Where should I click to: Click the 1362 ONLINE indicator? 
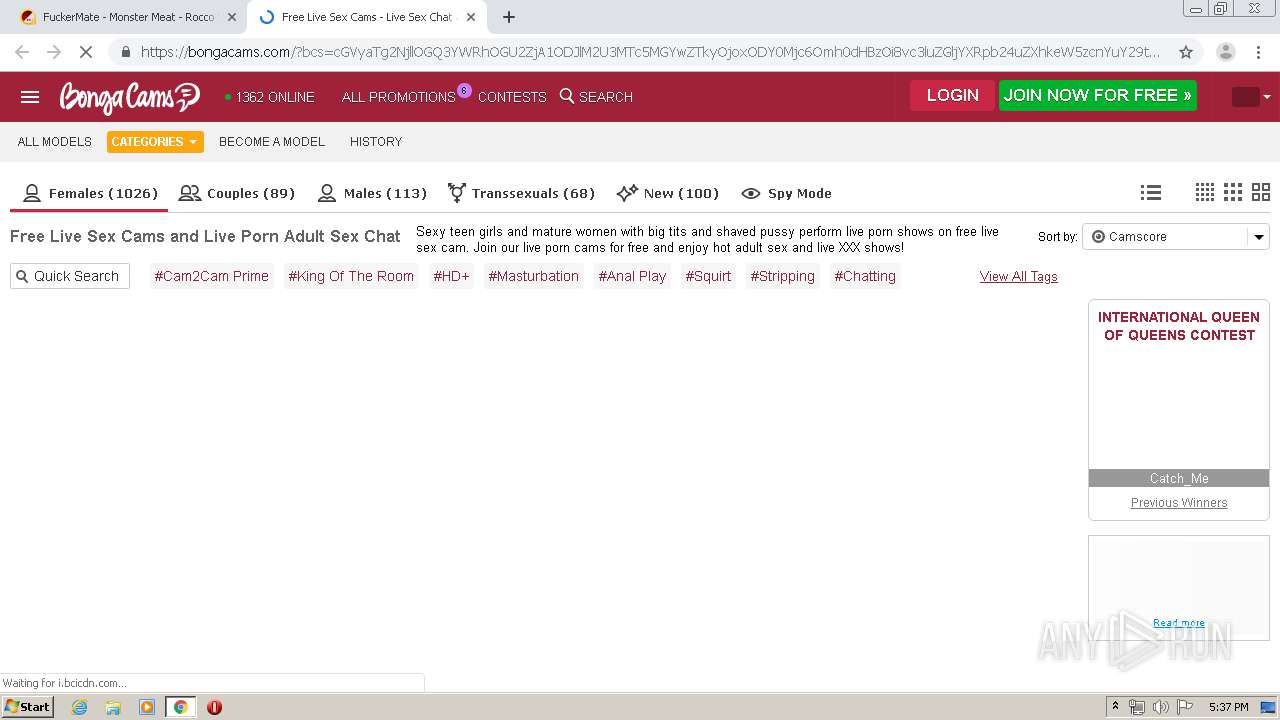[270, 97]
